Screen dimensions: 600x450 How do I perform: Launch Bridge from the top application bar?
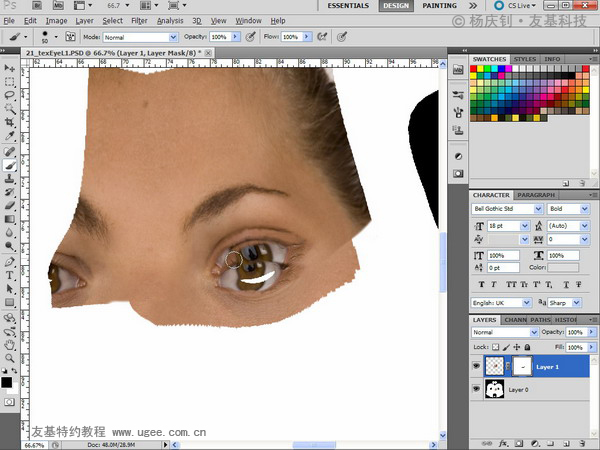pos(37,5)
